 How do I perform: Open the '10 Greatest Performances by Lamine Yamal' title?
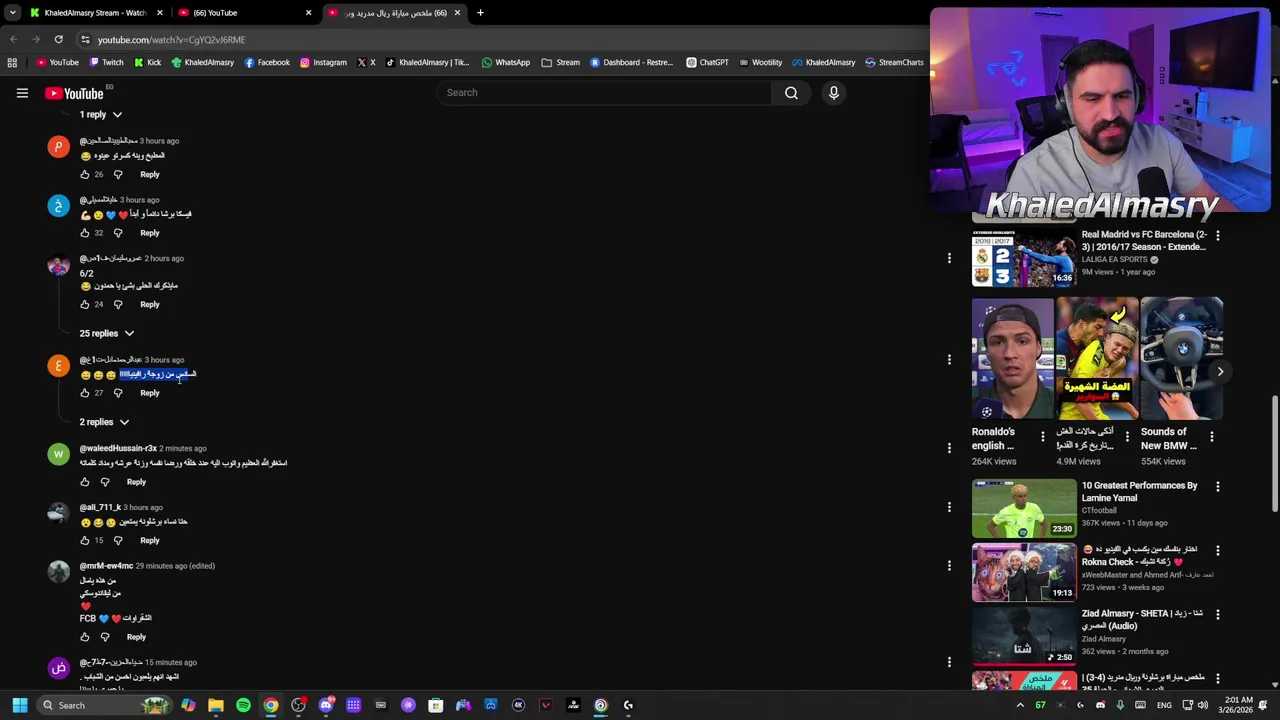pyautogui.click(x=1139, y=492)
